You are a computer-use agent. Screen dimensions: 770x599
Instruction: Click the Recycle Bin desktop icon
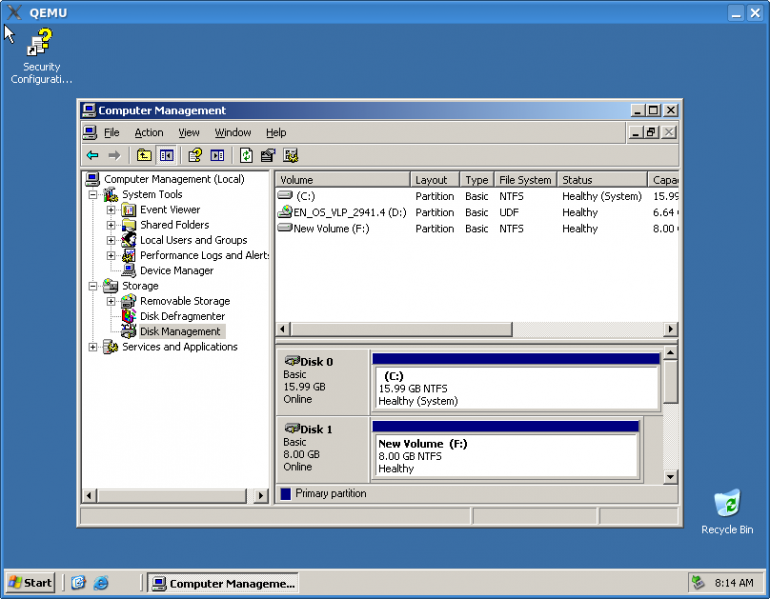click(x=727, y=503)
